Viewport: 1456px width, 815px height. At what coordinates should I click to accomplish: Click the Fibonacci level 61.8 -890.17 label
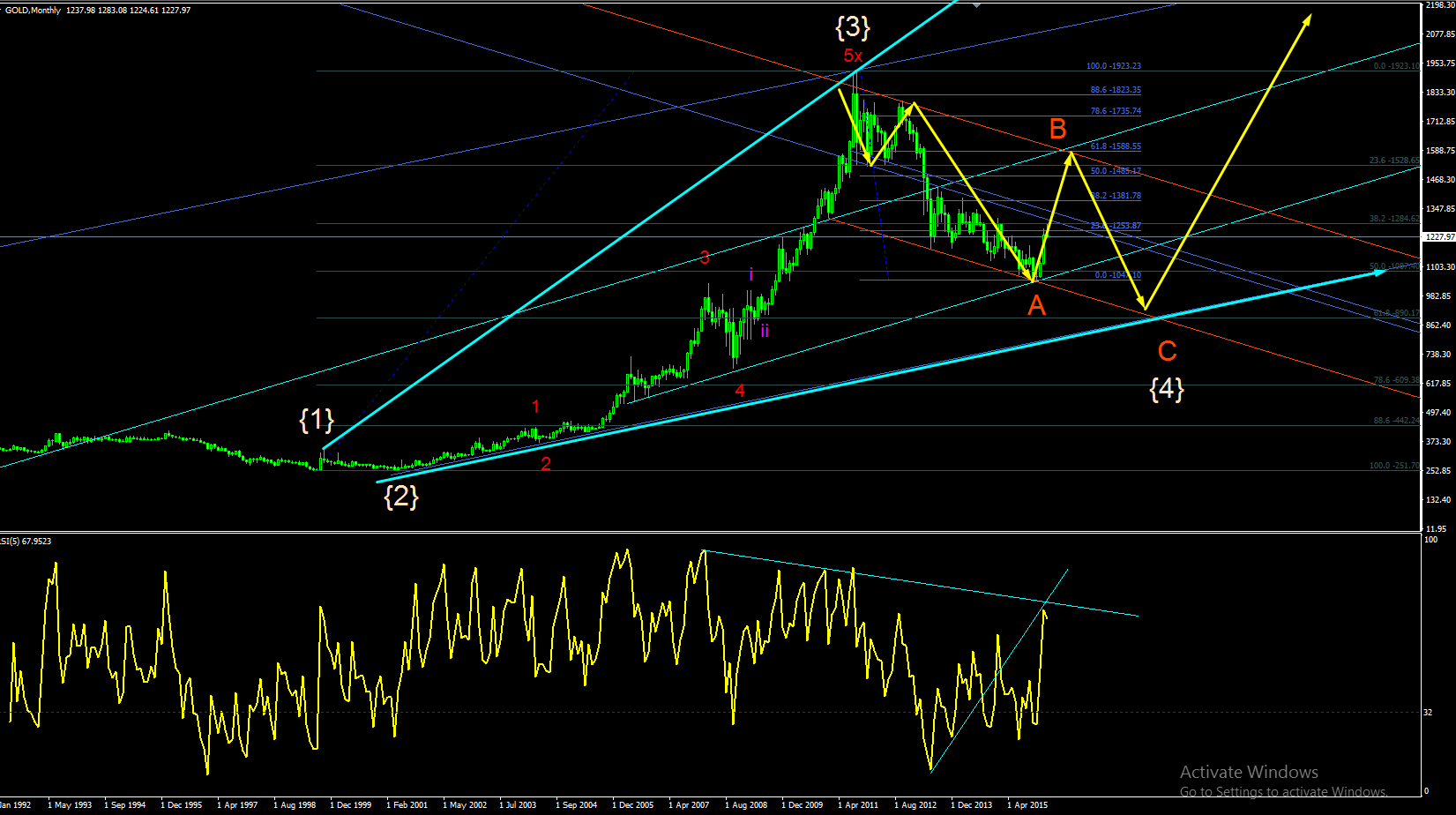pos(1397,313)
